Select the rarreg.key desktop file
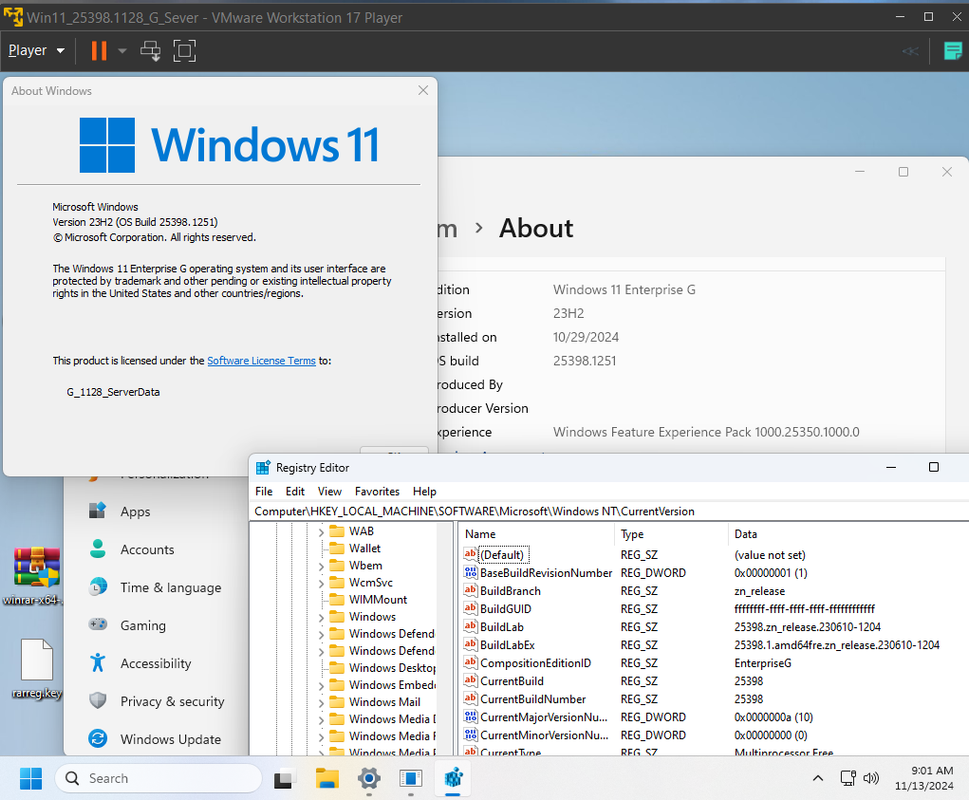The image size is (969, 800). click(36, 669)
